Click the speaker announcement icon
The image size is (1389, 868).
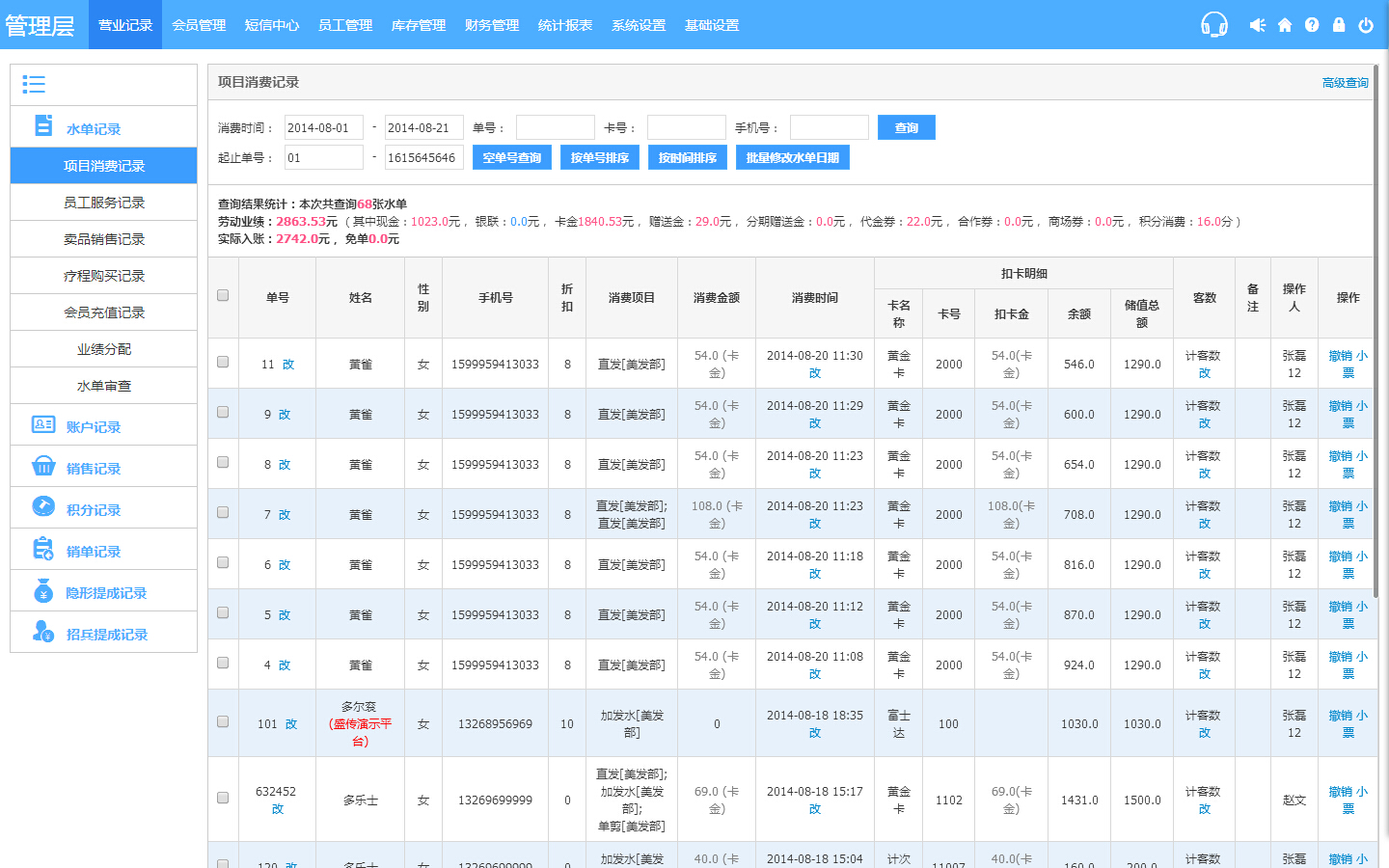coord(1257,25)
